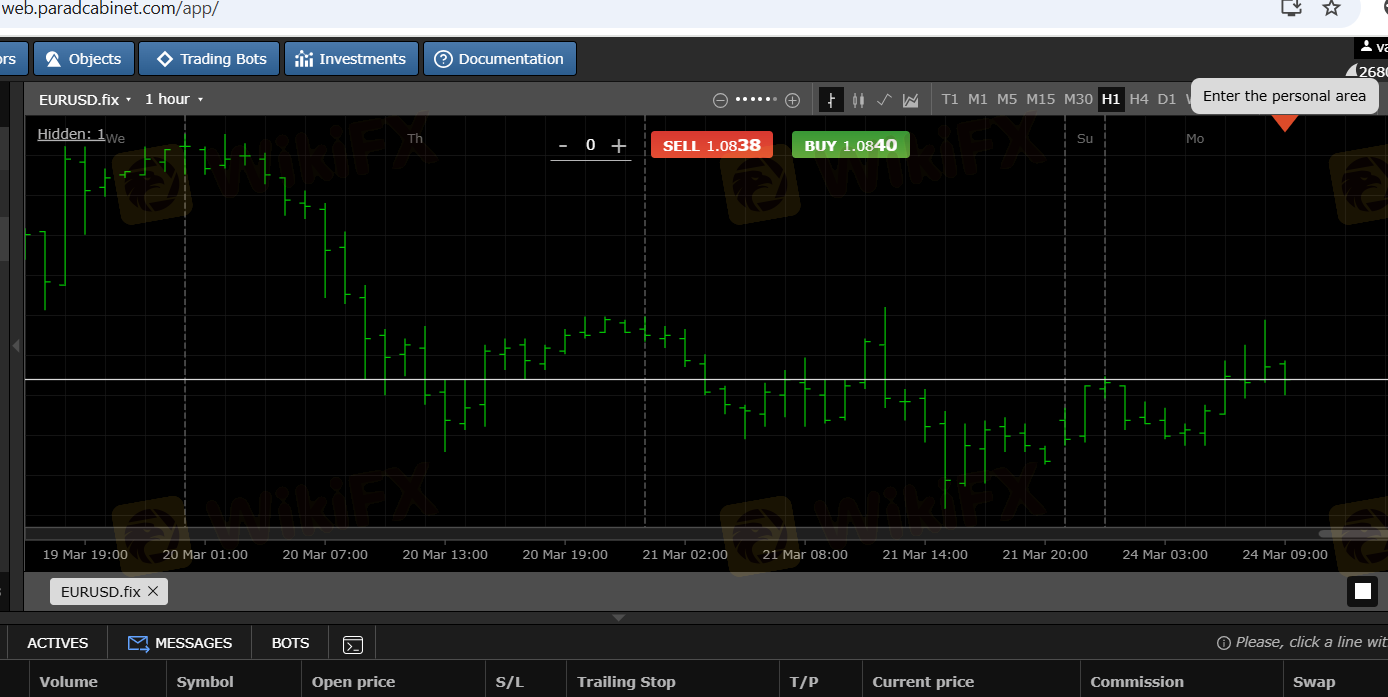Switch to the BOTS tab

[291, 643]
